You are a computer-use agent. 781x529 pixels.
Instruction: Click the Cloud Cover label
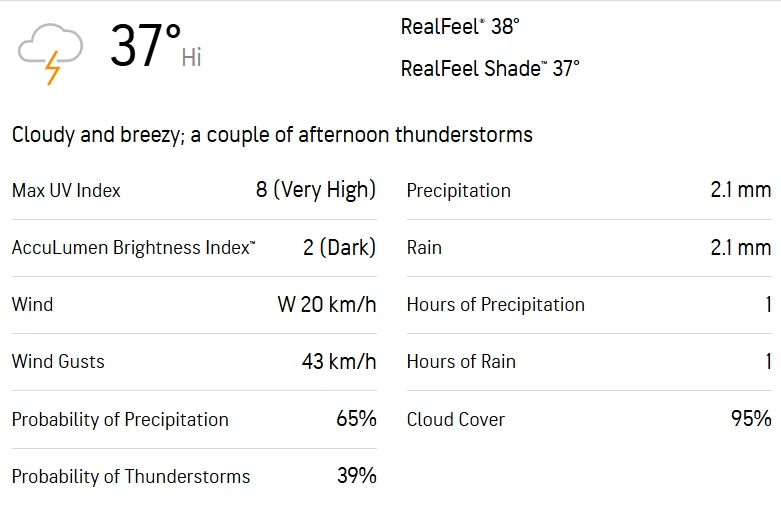(x=455, y=419)
